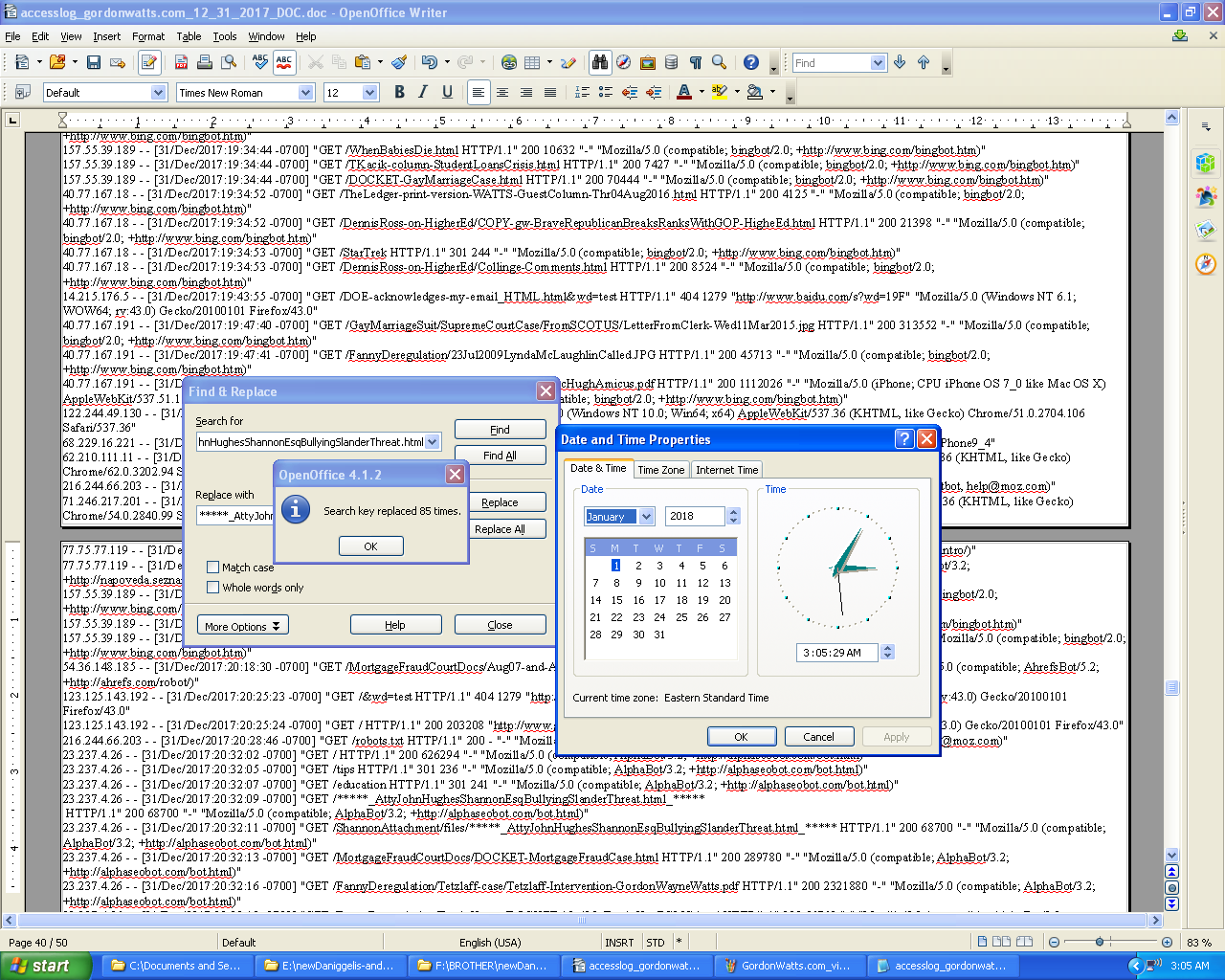Switch to the Time Zone tab
This screenshot has height=980, width=1225.
coord(660,470)
